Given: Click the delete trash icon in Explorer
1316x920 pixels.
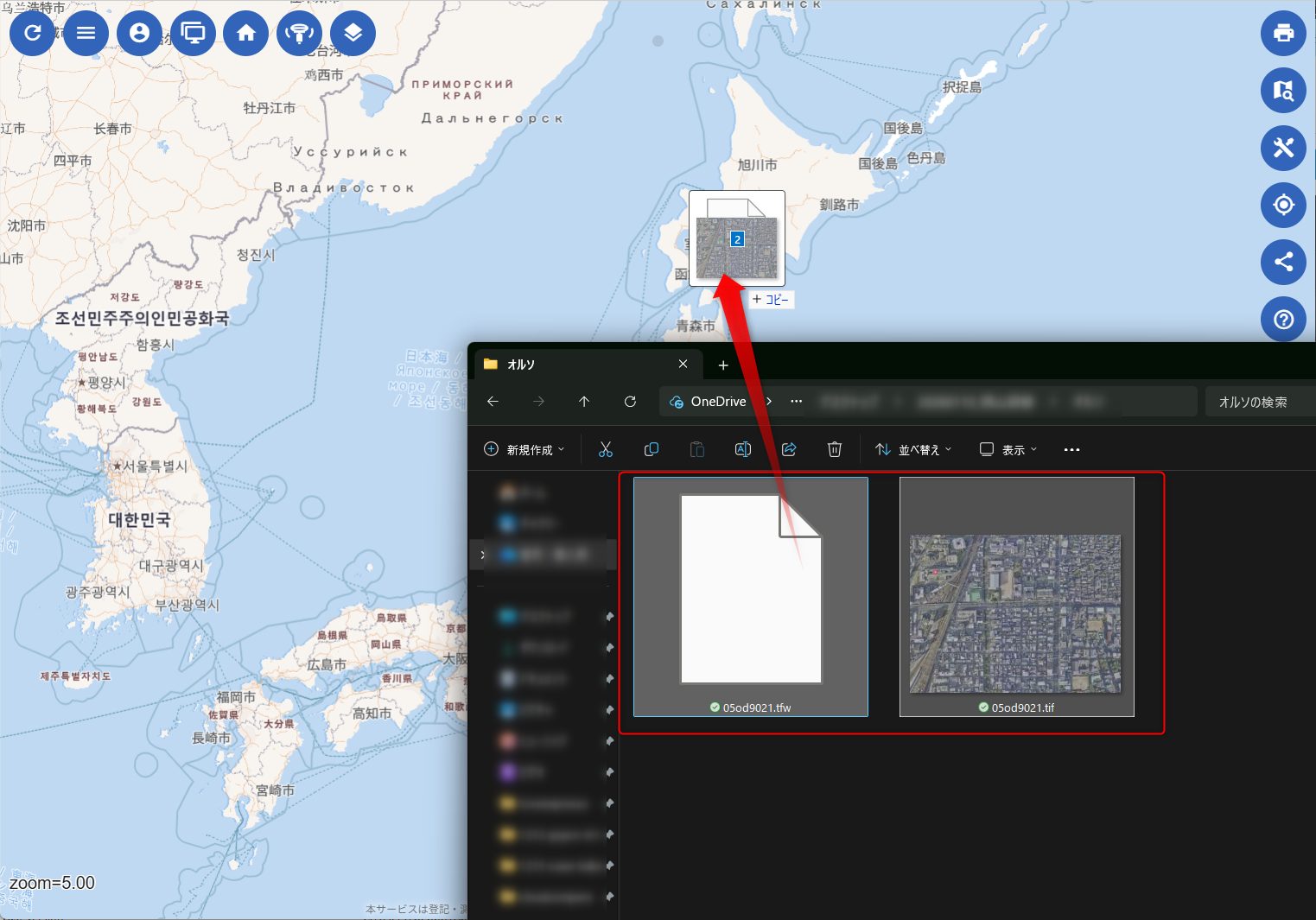Looking at the screenshot, I should (x=834, y=450).
